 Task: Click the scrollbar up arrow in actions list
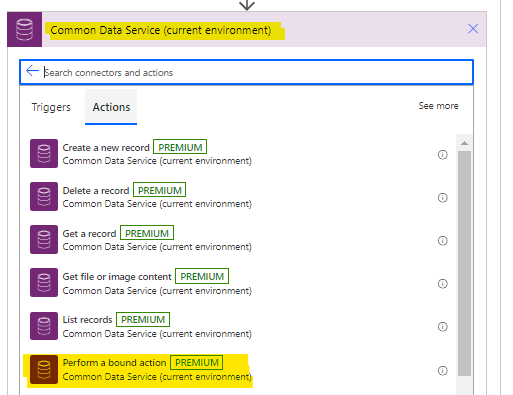464,143
